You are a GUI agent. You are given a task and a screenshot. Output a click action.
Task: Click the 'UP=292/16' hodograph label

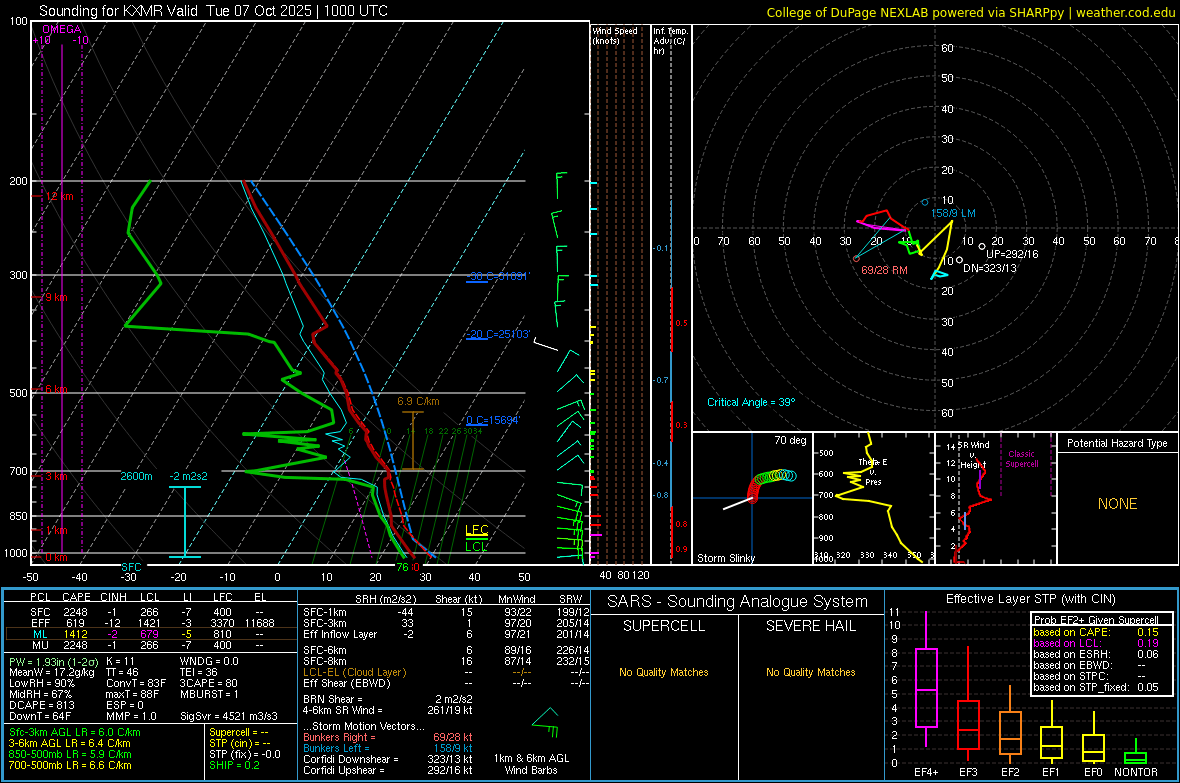(1012, 254)
